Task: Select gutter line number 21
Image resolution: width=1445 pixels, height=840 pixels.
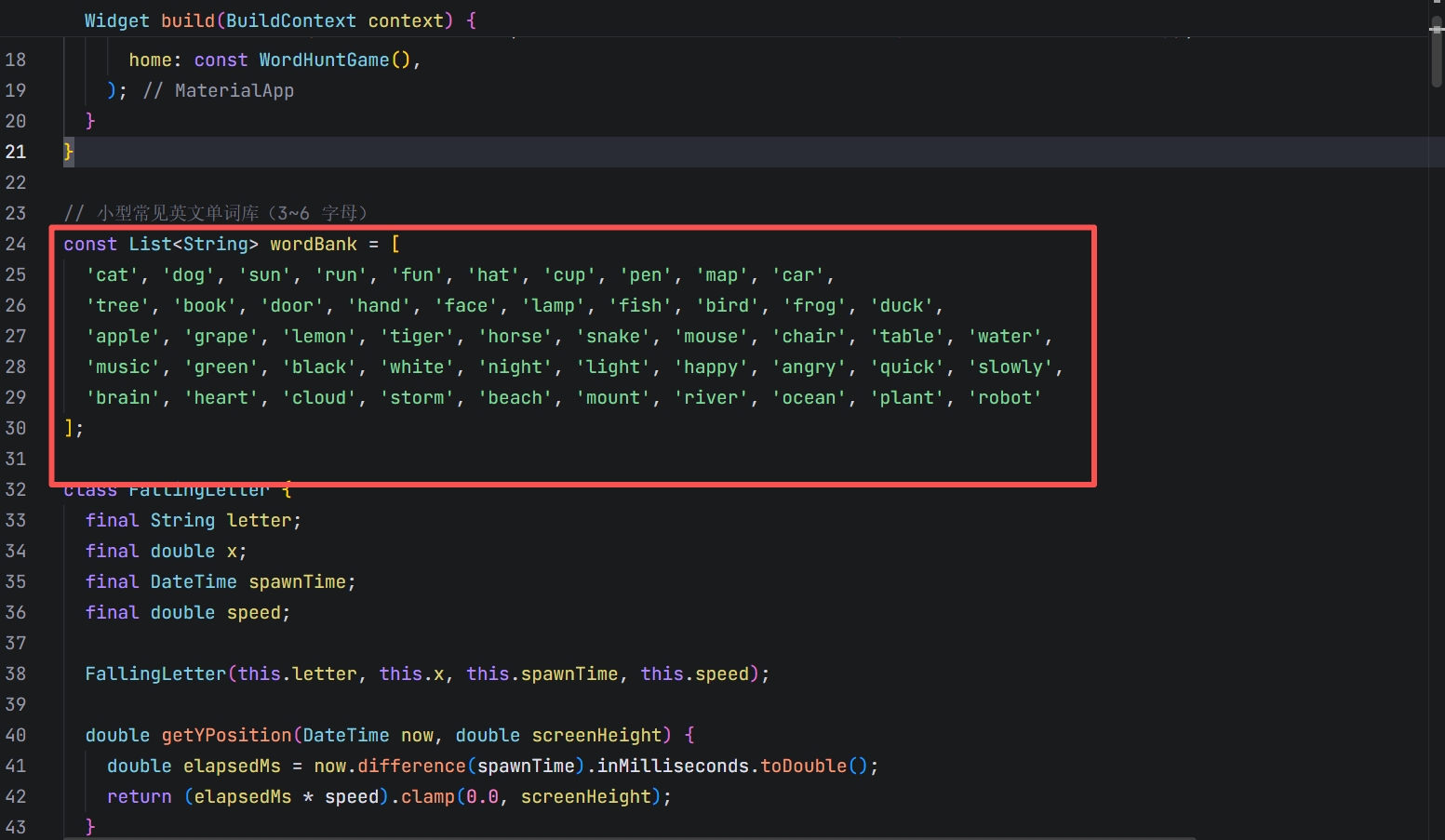Action: coord(16,152)
